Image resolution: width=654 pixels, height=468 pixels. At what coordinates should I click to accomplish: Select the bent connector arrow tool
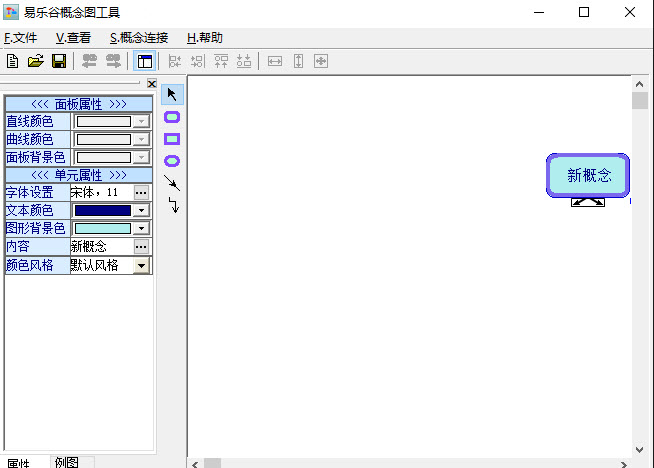click(174, 205)
